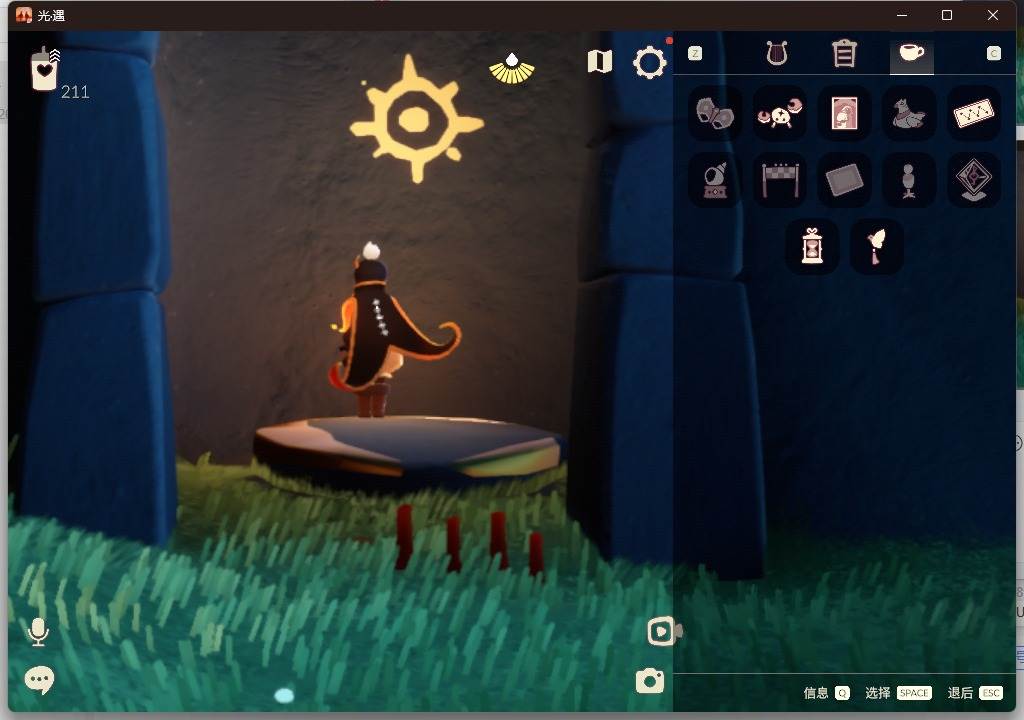
Task: Go to next tab with C key hint
Action: (993, 54)
